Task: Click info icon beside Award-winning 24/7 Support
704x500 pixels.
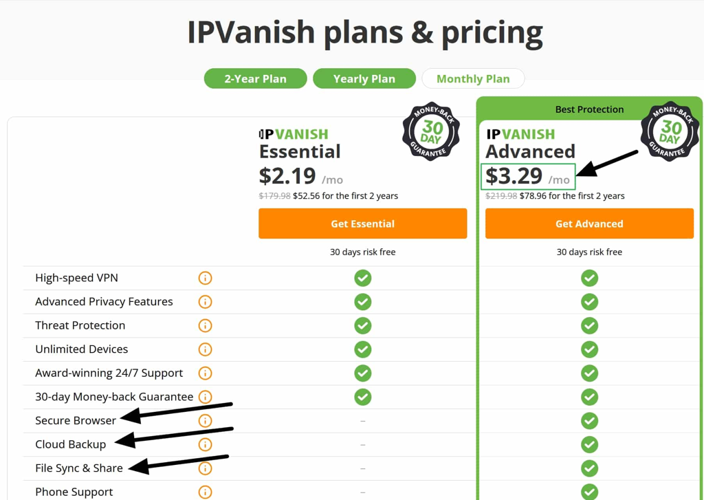Action: pyautogui.click(x=205, y=373)
